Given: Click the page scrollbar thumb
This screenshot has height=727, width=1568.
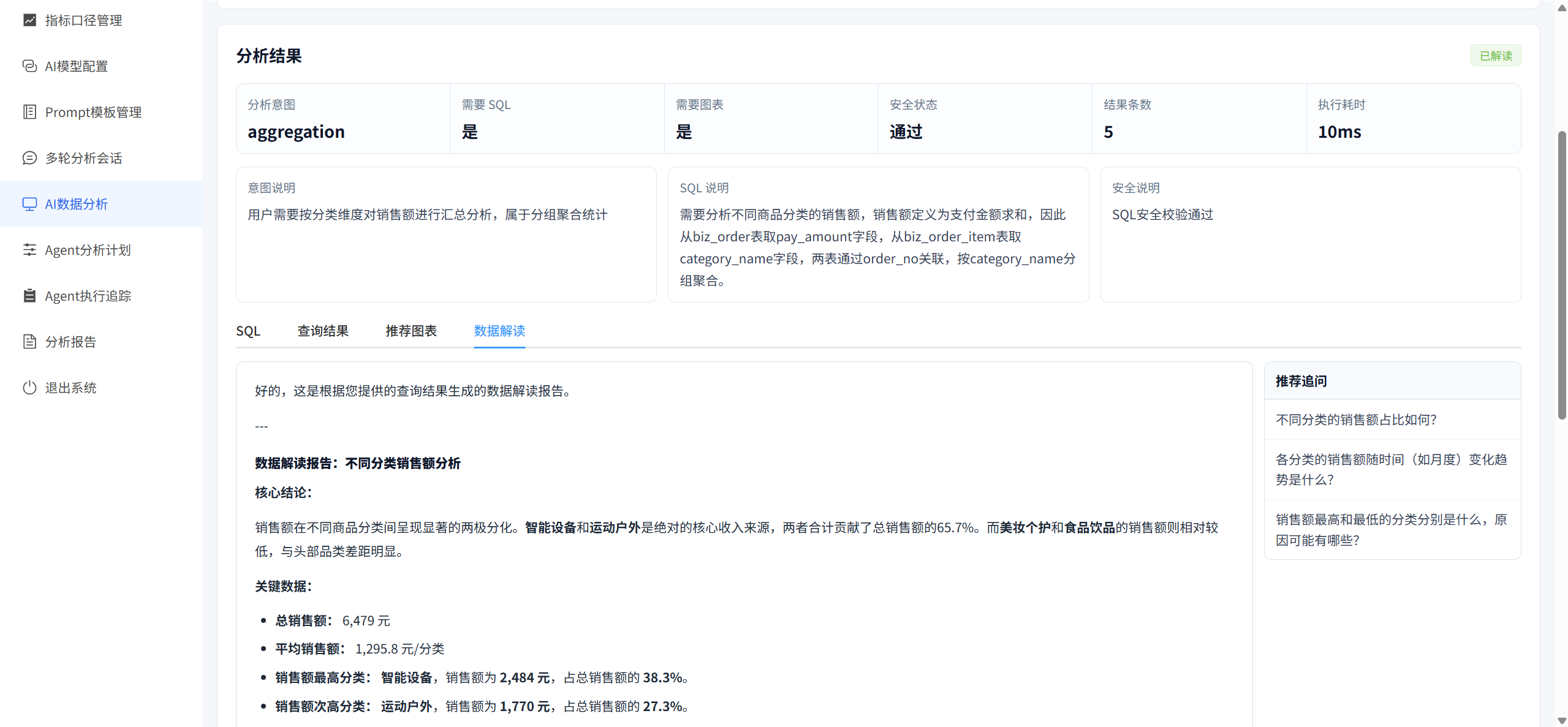Looking at the screenshot, I should coord(1562,275).
